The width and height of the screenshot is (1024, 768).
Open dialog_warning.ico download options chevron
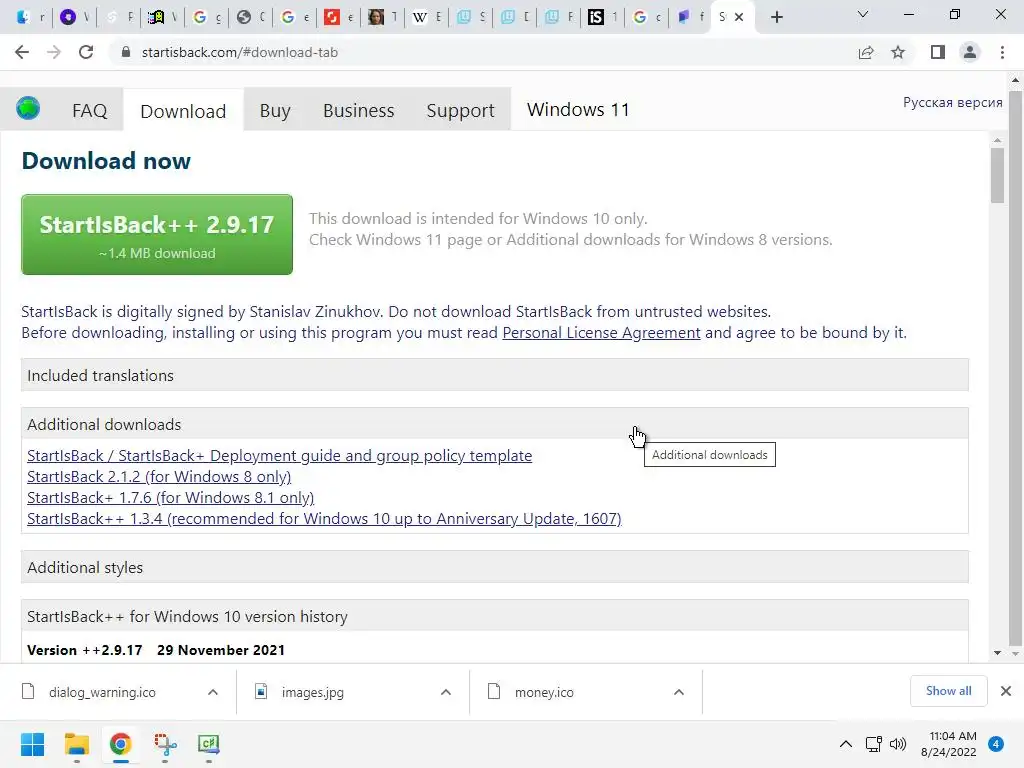213,692
